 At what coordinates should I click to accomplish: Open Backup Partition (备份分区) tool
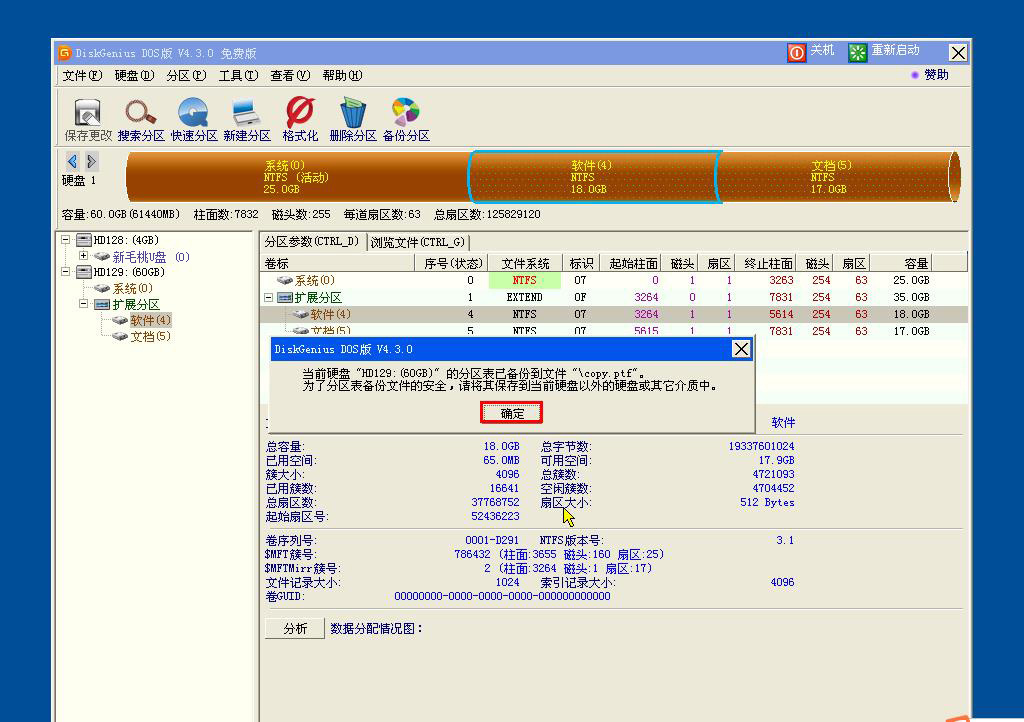[x=406, y=119]
